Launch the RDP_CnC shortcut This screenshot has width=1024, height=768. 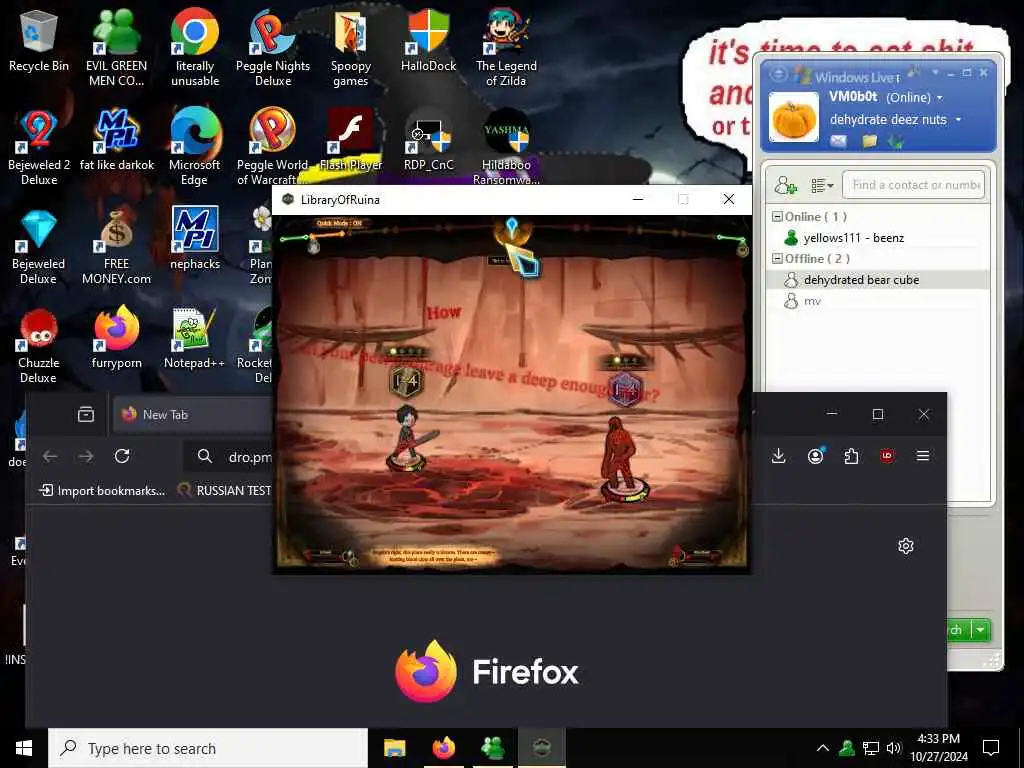(x=428, y=138)
